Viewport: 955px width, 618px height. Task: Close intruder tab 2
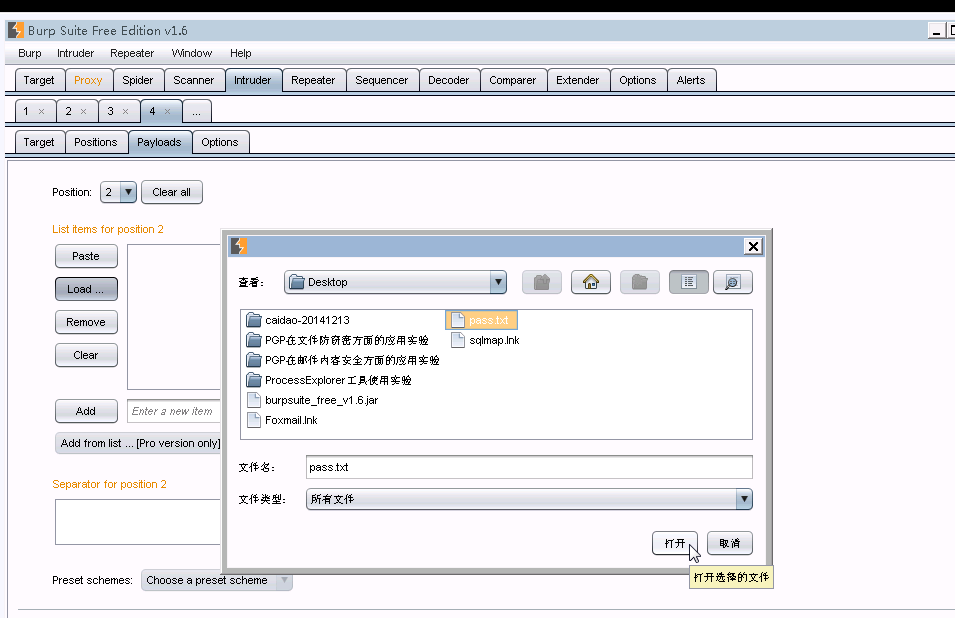point(83,111)
